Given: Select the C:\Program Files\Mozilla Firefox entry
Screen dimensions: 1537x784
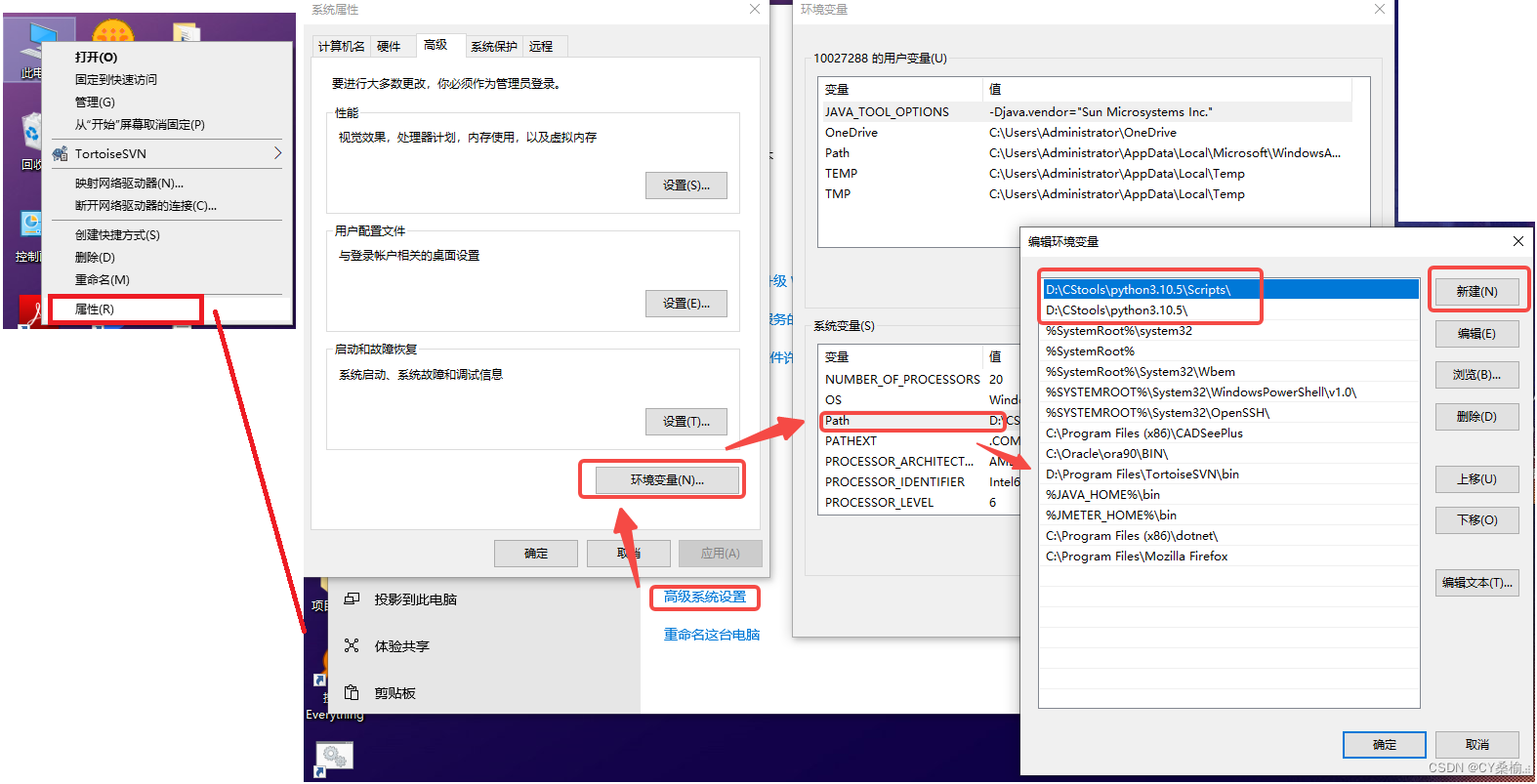Looking at the screenshot, I should coord(1229,557).
